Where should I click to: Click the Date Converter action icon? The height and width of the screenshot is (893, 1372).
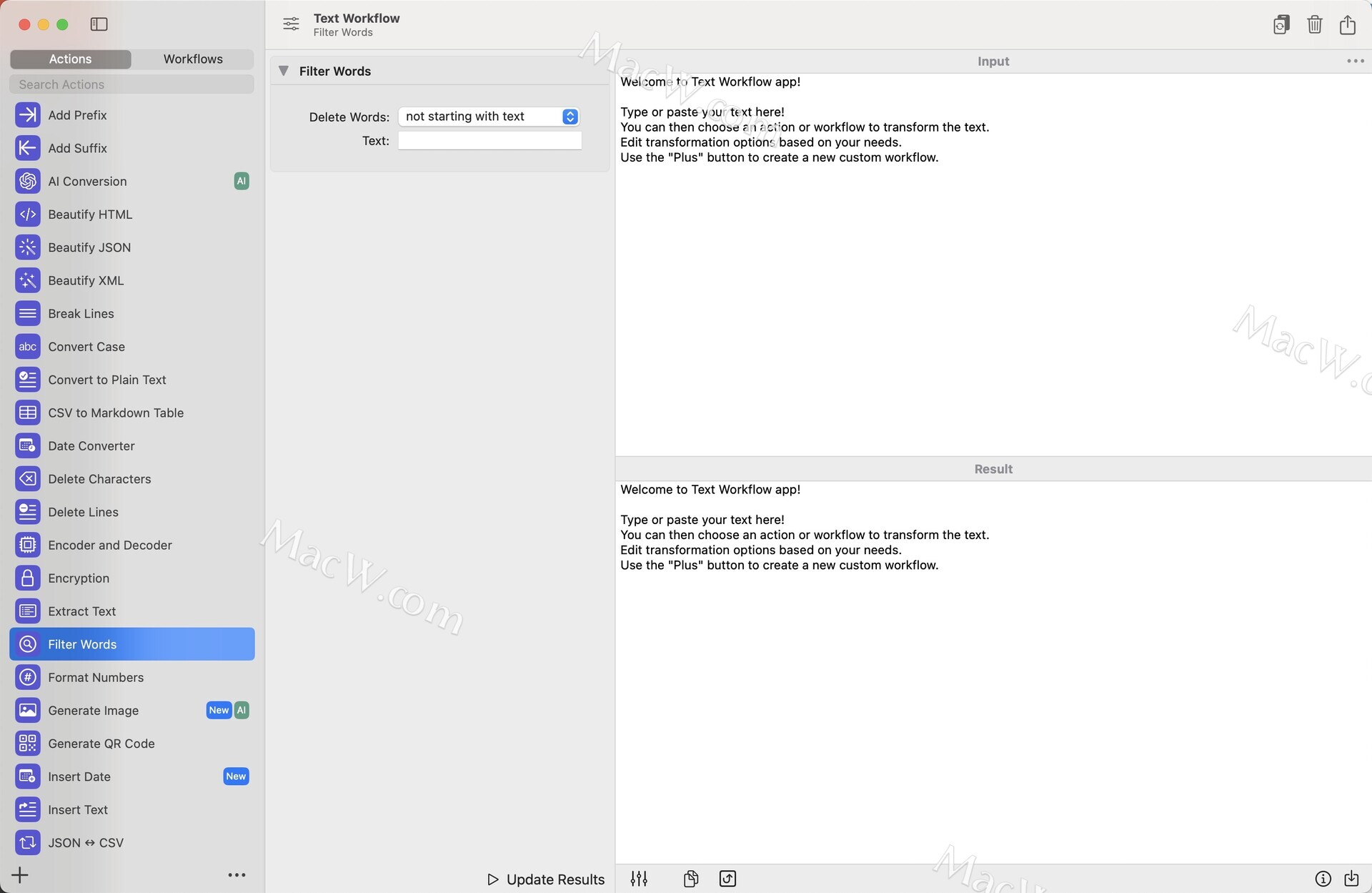click(x=27, y=445)
